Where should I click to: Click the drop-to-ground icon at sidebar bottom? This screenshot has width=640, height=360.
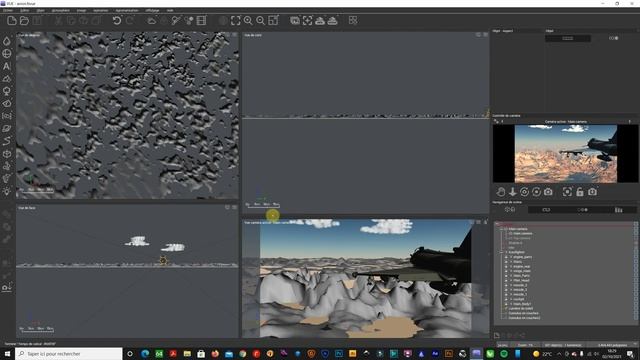(7, 287)
